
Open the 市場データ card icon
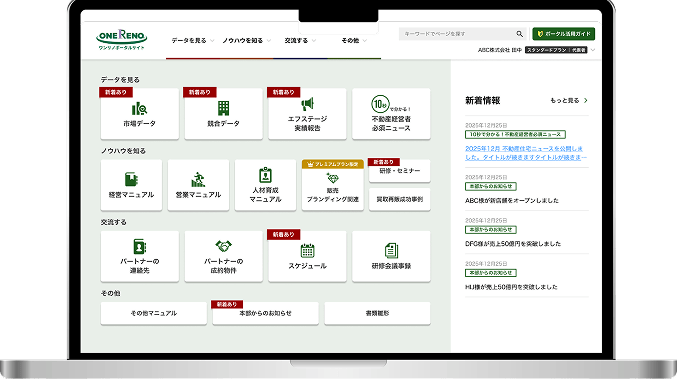coord(139,108)
